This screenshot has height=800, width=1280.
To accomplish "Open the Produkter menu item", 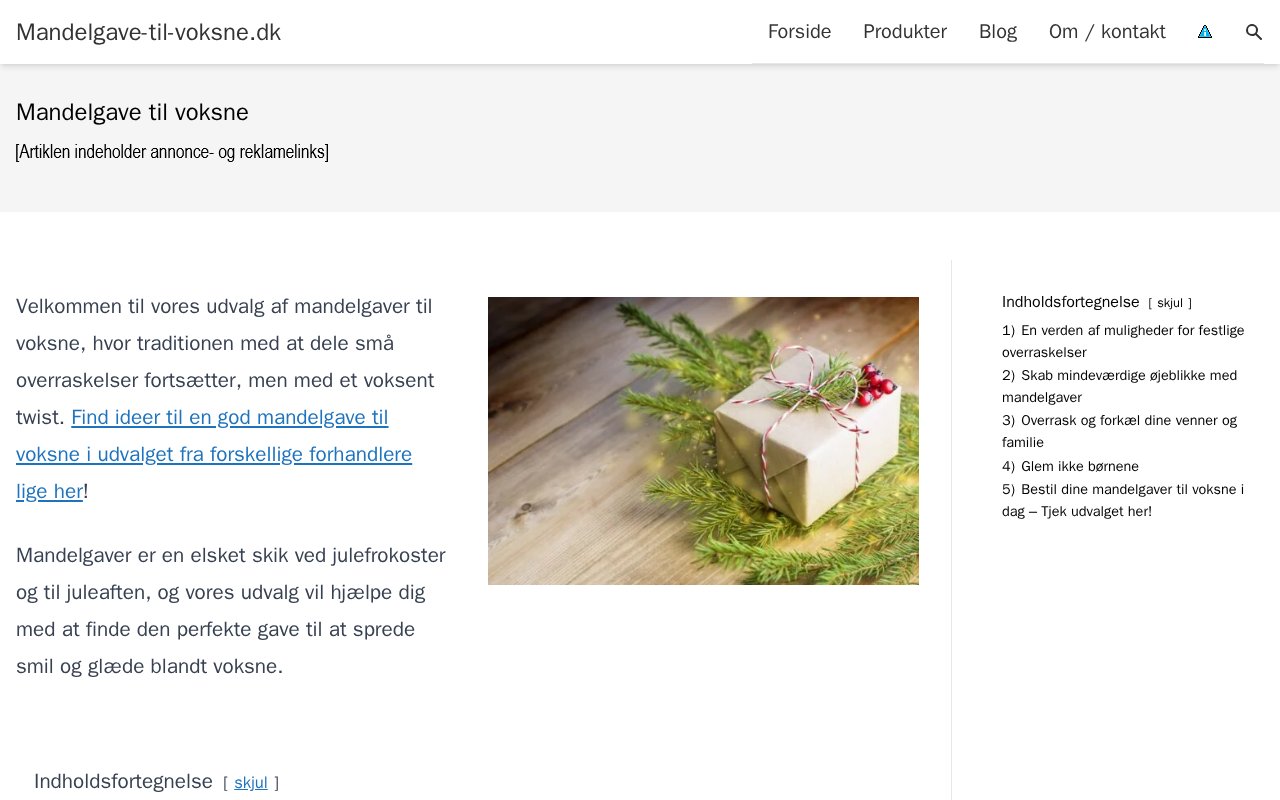I will coord(905,32).
